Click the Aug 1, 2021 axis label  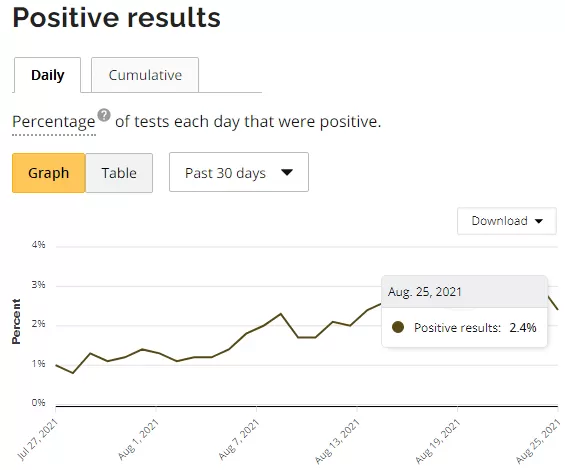click(x=138, y=439)
